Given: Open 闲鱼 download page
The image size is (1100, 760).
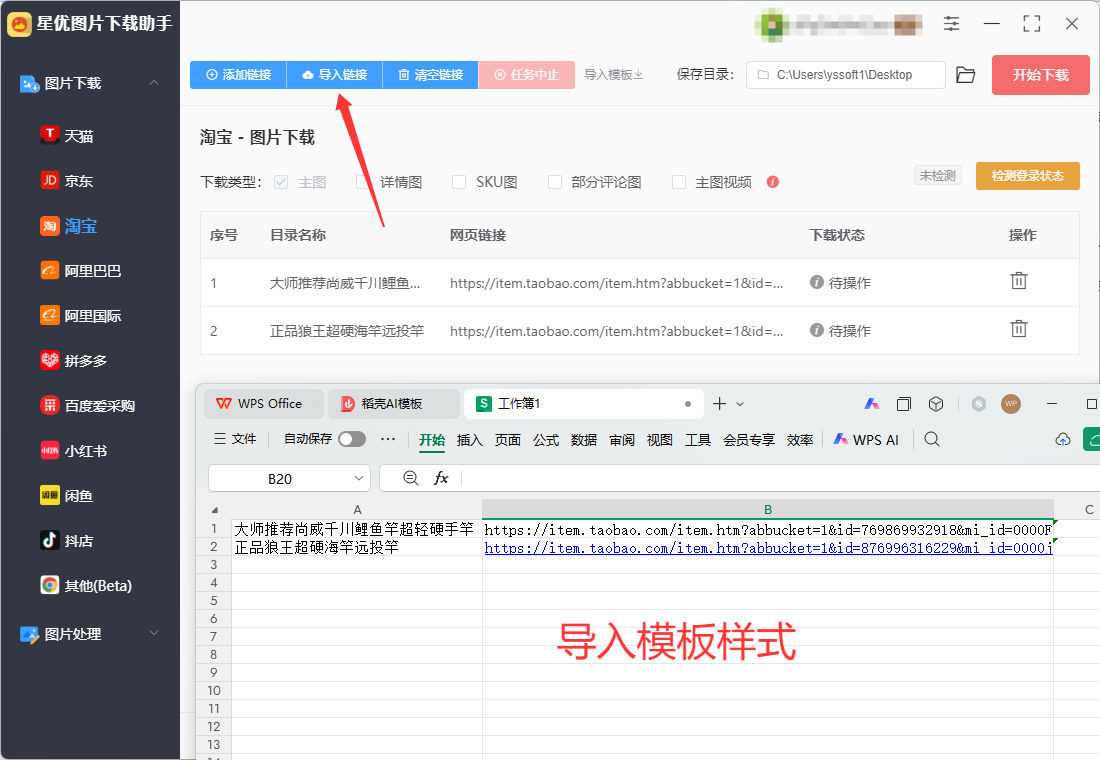Looking at the screenshot, I should (x=67, y=495).
